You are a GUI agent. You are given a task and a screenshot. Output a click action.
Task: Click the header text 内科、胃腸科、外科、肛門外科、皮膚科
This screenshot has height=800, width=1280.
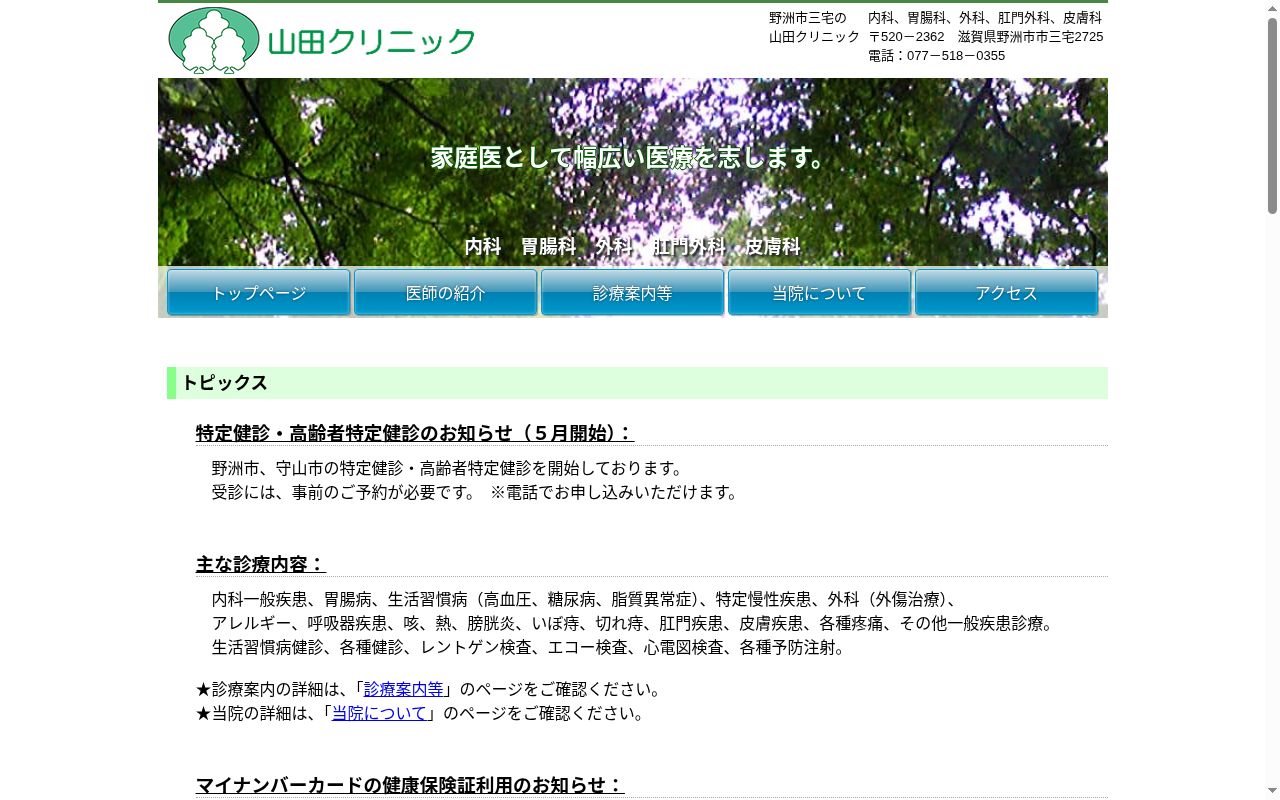(x=985, y=18)
